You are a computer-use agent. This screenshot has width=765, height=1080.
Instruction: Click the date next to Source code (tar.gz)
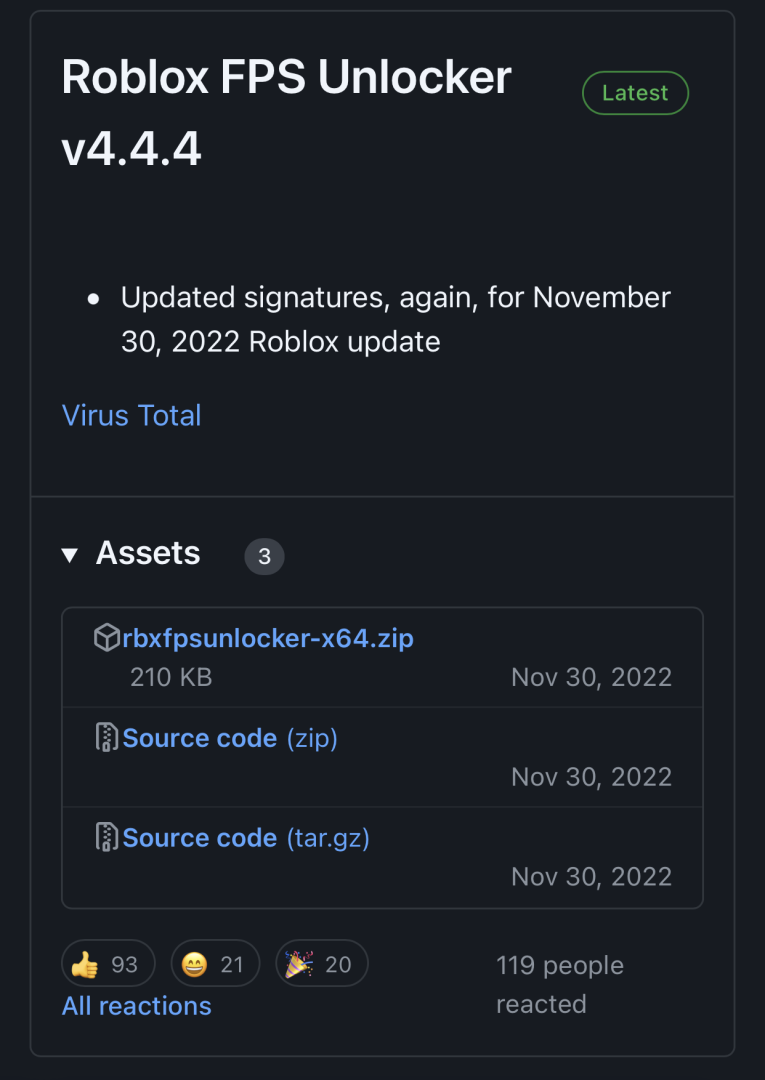[x=591, y=877]
